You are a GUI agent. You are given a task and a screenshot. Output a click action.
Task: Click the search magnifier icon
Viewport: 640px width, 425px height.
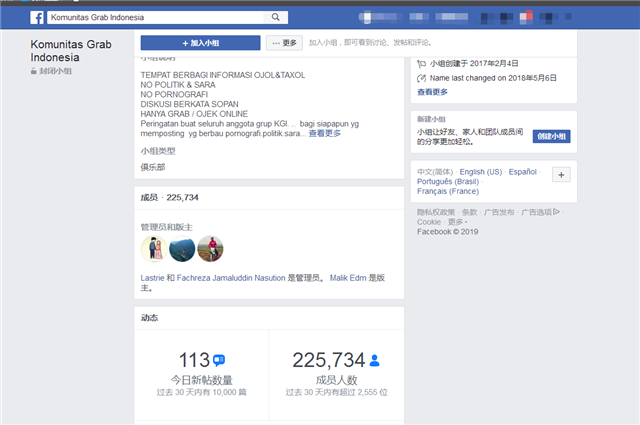click(x=276, y=17)
